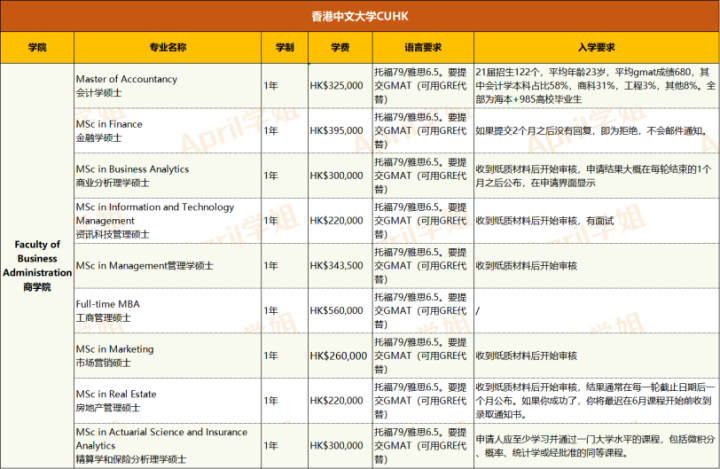The height and width of the screenshot is (469, 720).
Task: Click the language requirement cell for Master of Accountancy
Action: [x=423, y=86]
